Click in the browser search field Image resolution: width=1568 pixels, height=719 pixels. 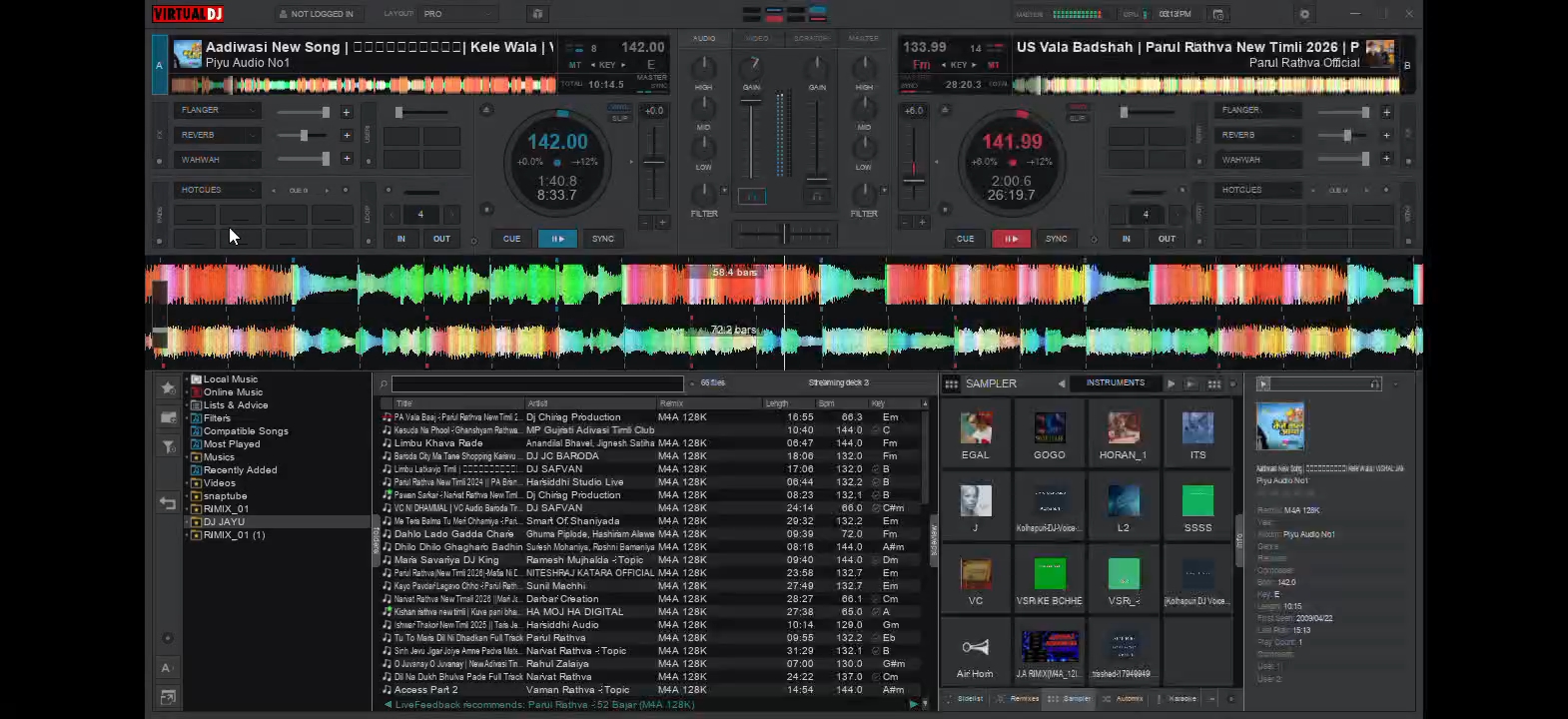click(537, 383)
